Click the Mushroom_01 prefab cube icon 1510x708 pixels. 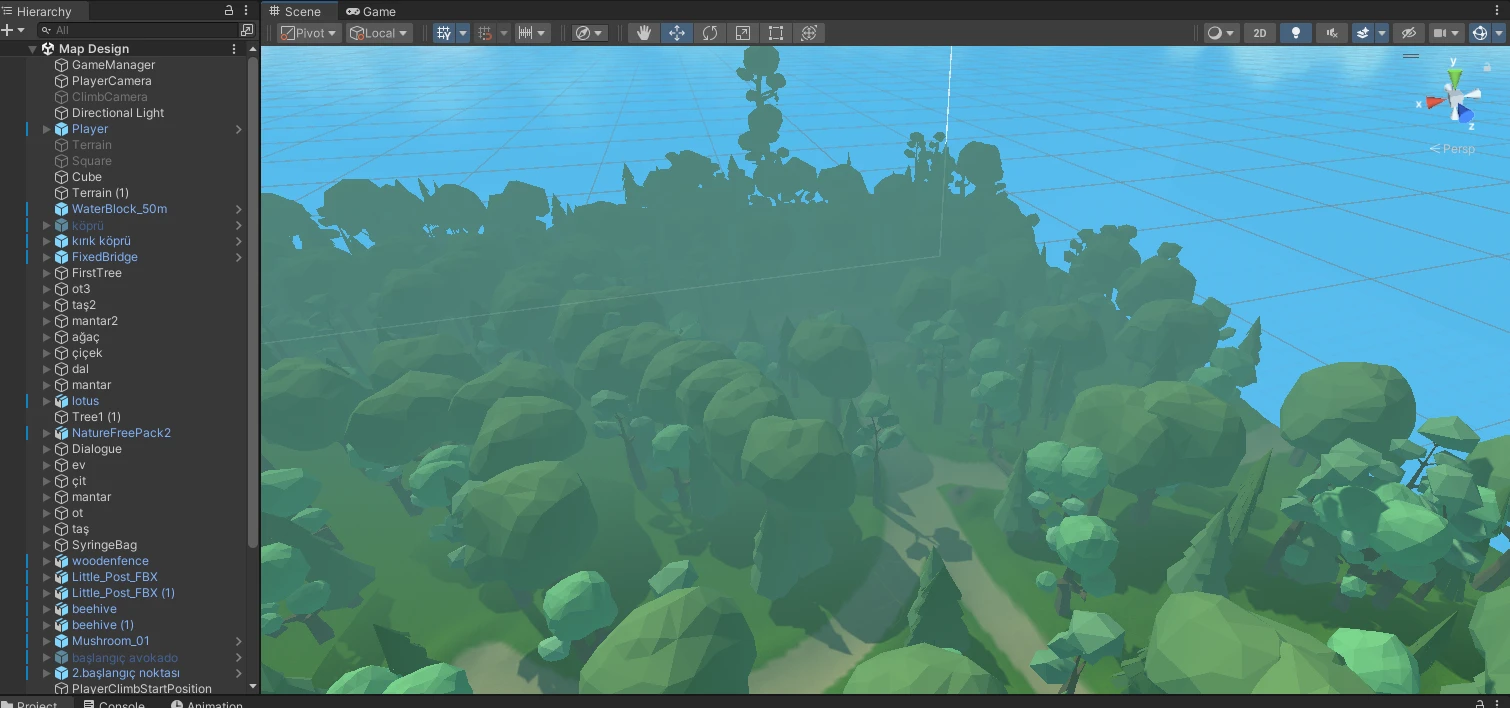tap(62, 641)
